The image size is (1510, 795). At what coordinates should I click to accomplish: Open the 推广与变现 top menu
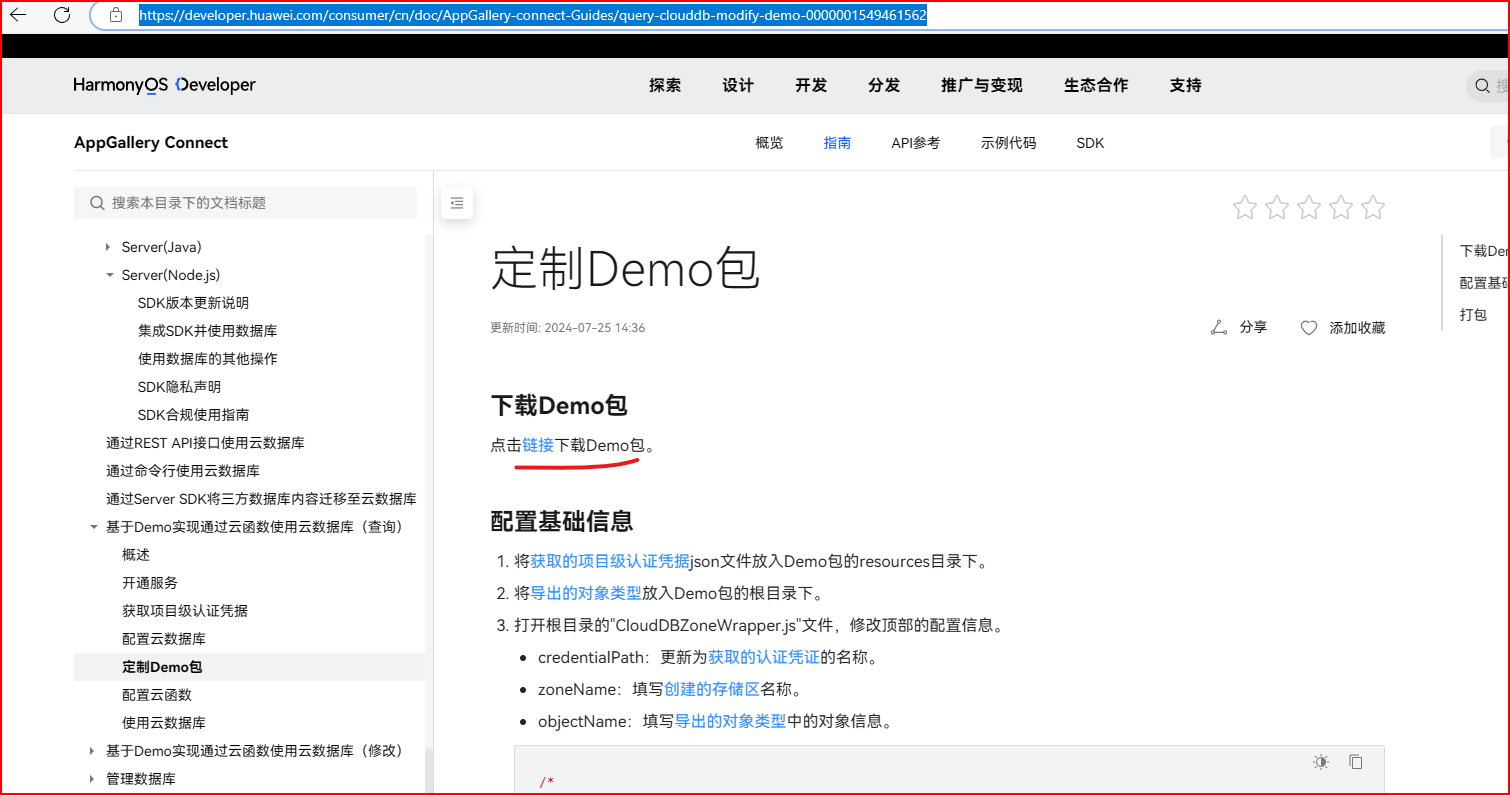(982, 86)
